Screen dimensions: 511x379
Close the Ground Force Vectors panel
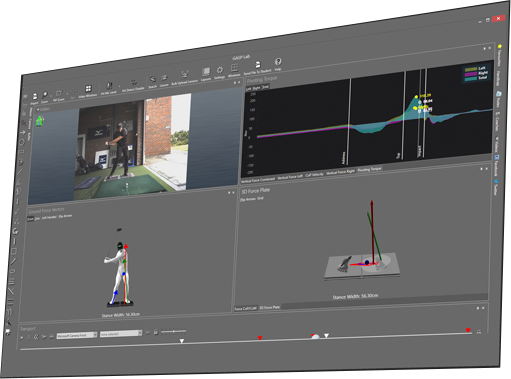(234, 193)
